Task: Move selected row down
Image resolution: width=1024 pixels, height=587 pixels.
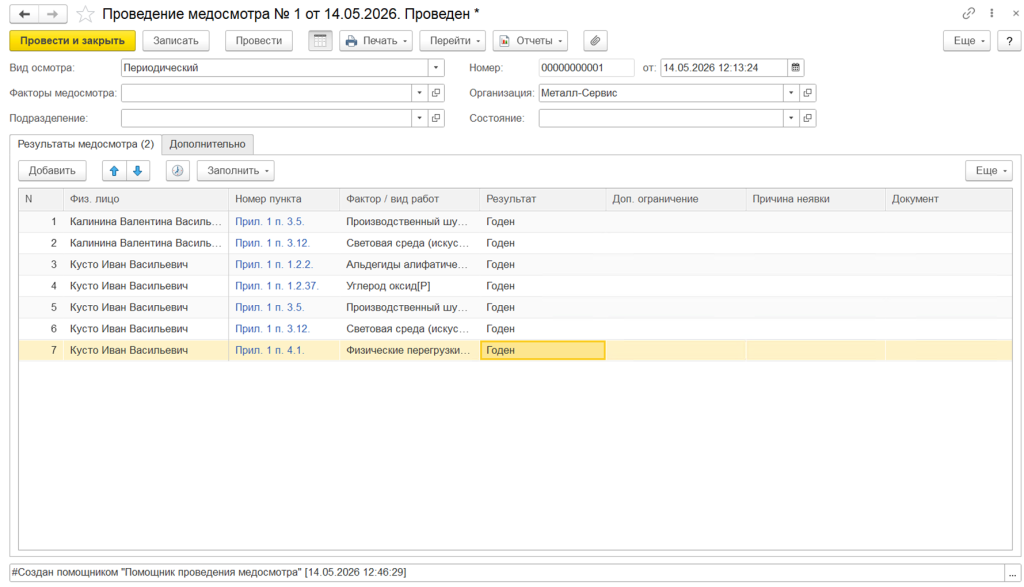Action: tap(138, 170)
